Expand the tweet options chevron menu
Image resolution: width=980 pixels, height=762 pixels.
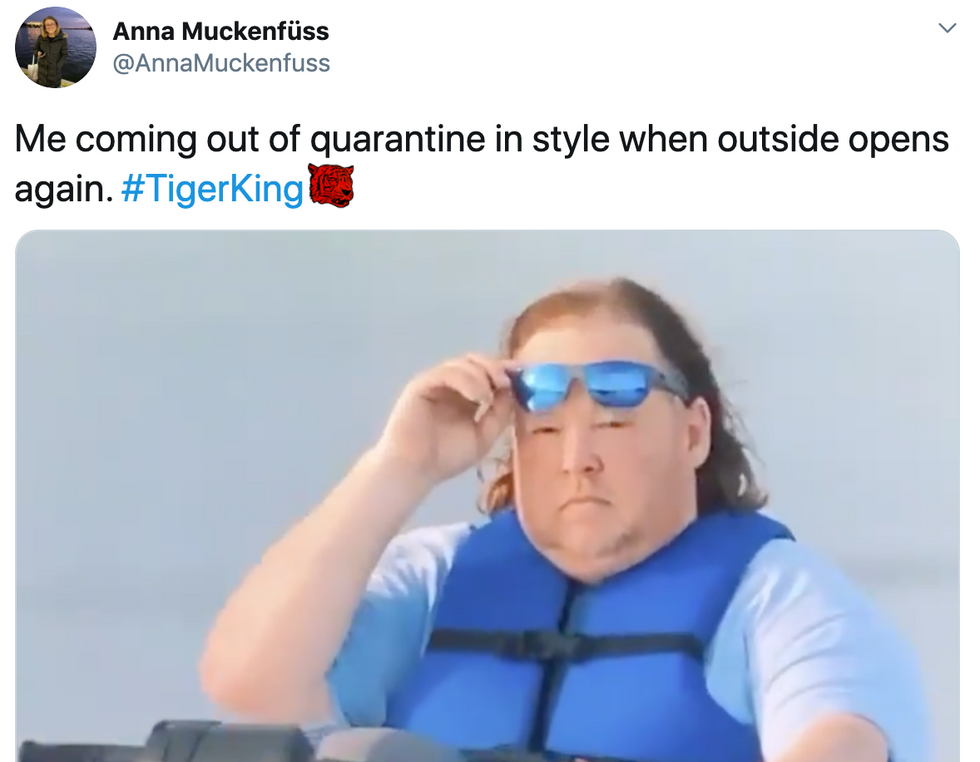948,28
